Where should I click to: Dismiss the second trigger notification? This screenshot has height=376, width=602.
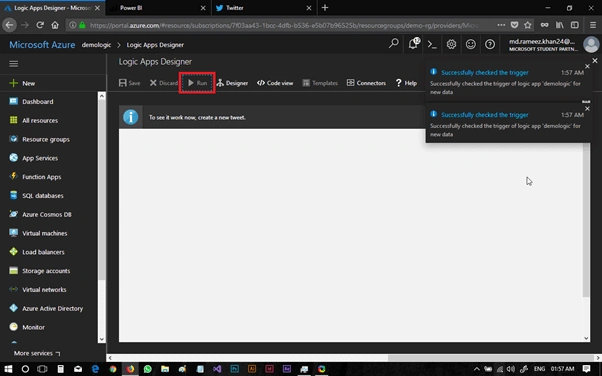pyautogui.click(x=587, y=109)
